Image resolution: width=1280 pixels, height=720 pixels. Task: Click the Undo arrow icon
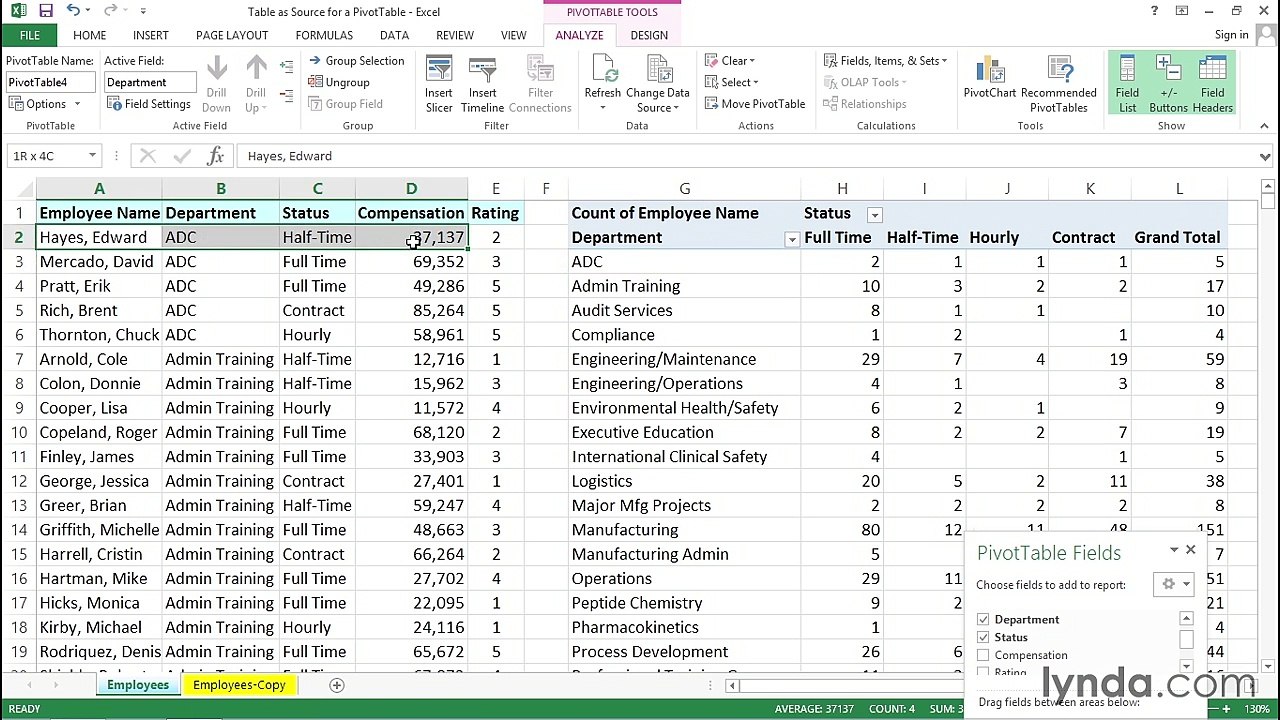pyautogui.click(x=73, y=11)
